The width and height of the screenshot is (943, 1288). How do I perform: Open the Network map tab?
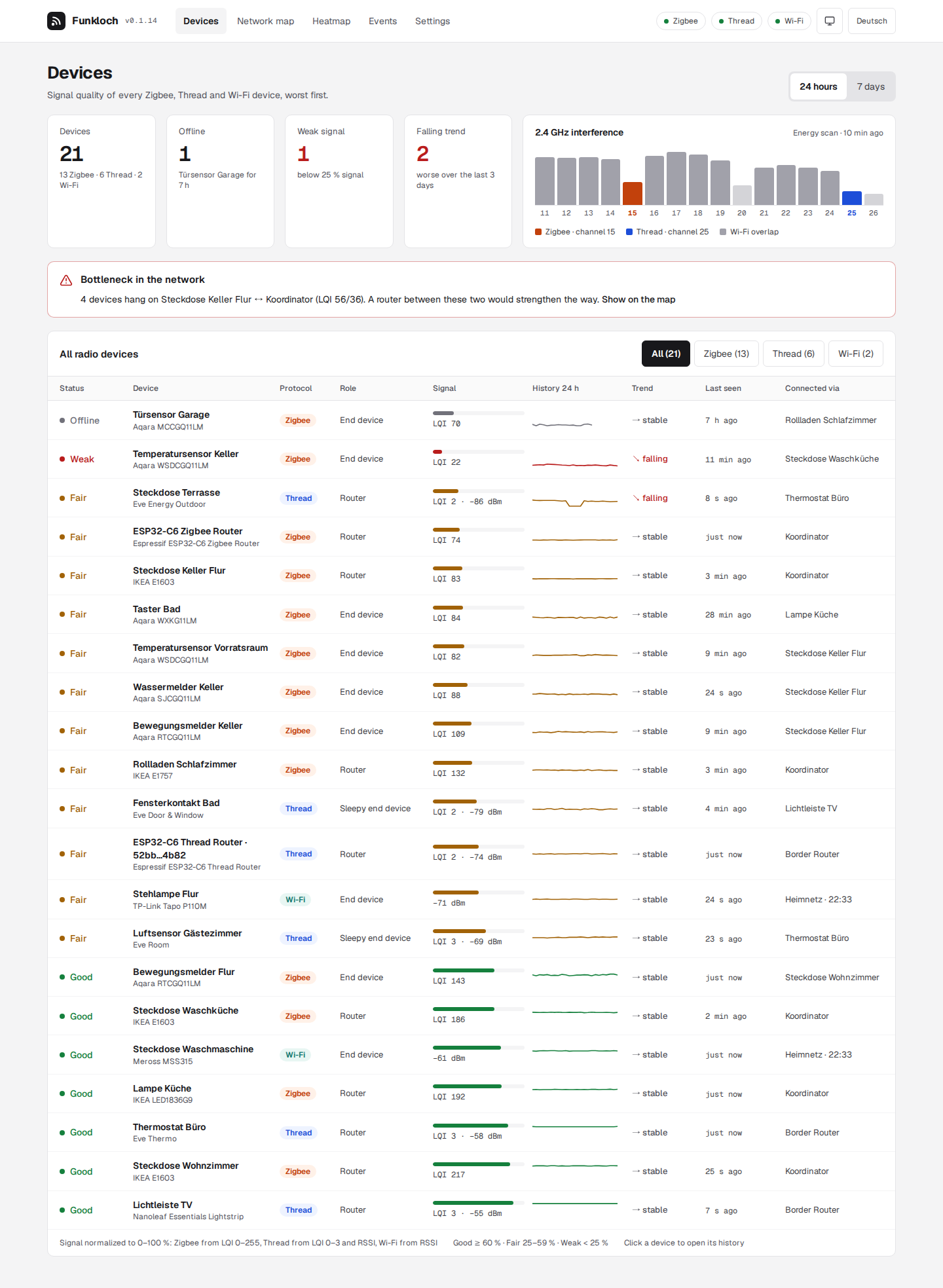click(x=266, y=21)
